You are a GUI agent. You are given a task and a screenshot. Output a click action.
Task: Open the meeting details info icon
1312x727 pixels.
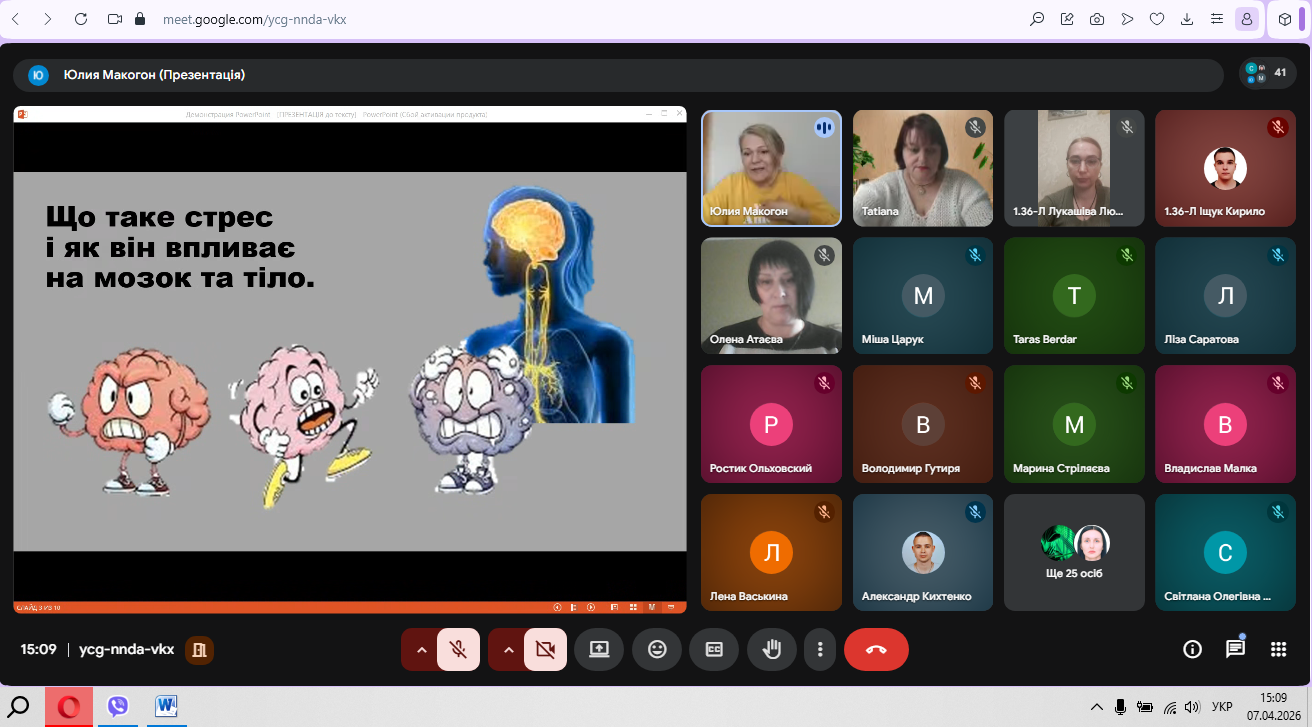[x=1192, y=649]
